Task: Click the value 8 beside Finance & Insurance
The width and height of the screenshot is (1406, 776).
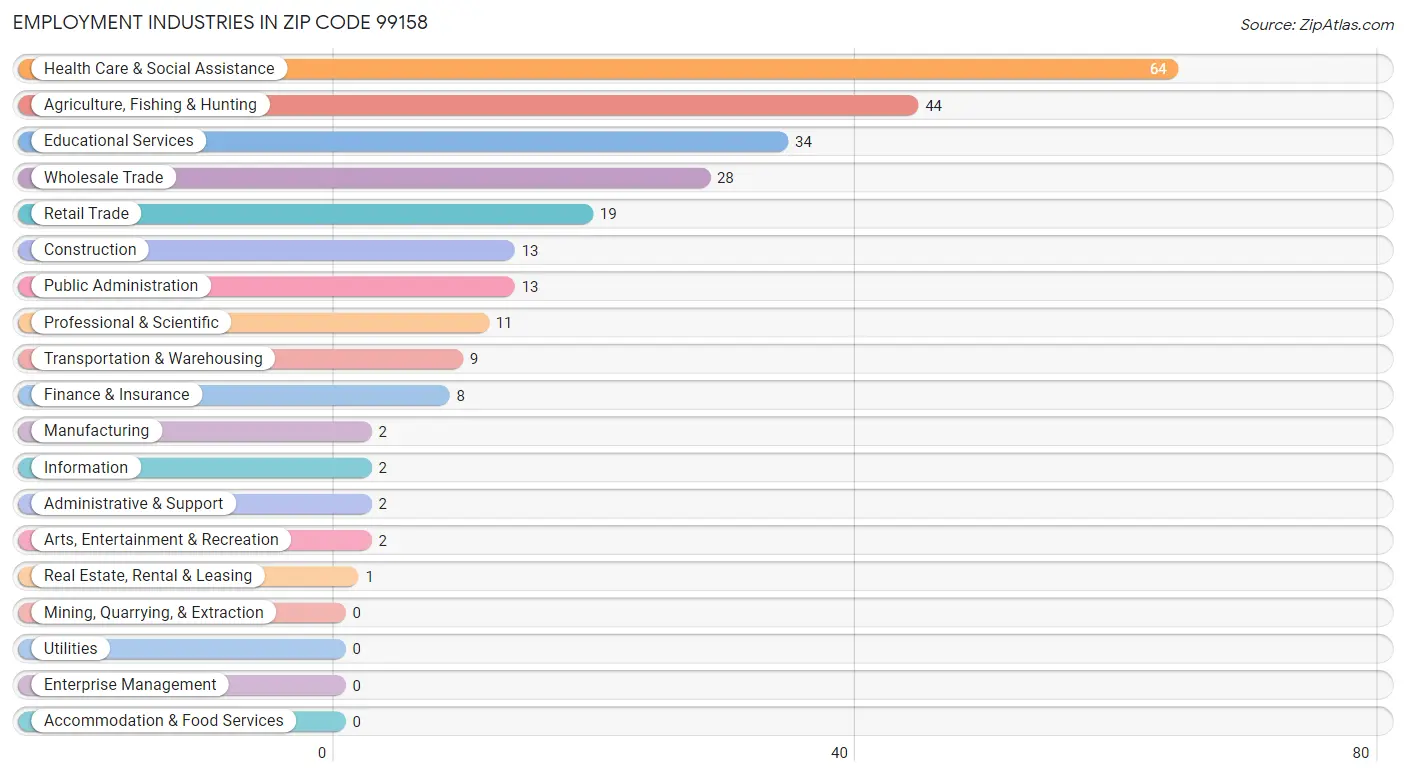Action: (461, 396)
